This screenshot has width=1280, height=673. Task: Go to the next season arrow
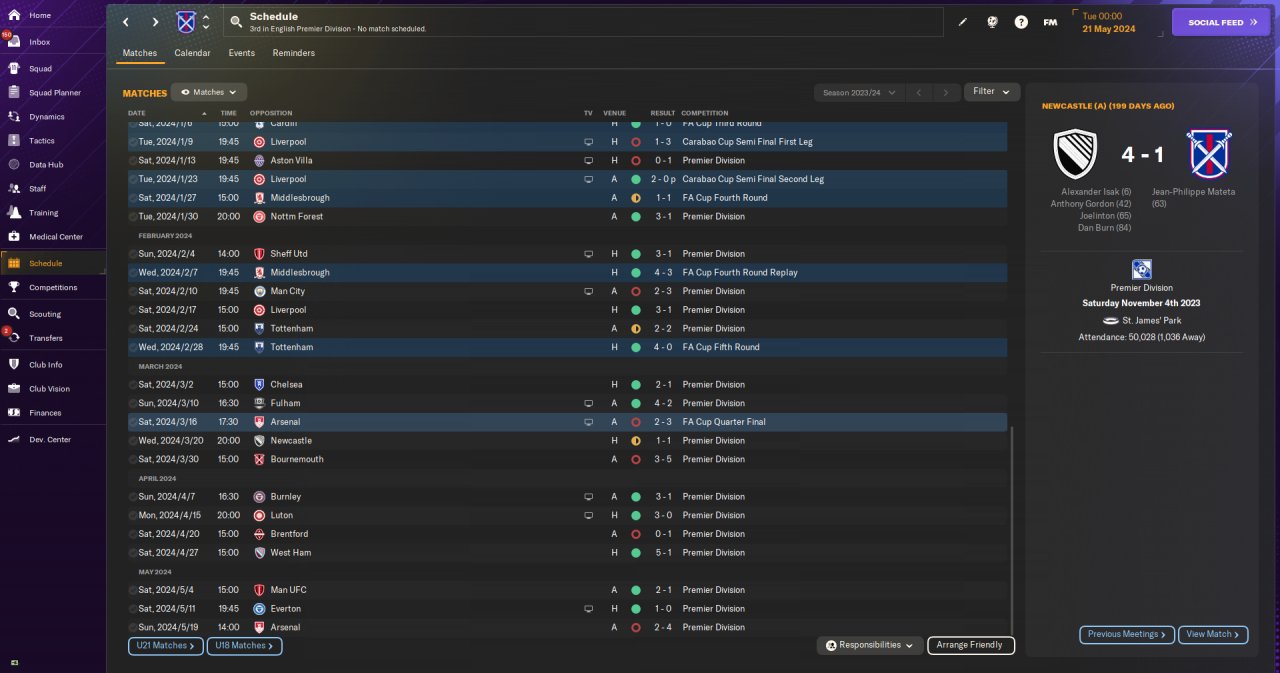pyautogui.click(x=946, y=92)
